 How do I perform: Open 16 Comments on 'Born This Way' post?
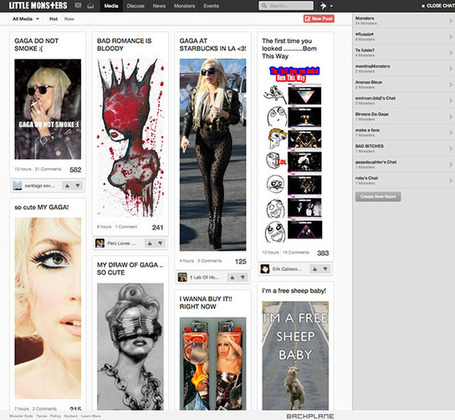click(x=296, y=252)
